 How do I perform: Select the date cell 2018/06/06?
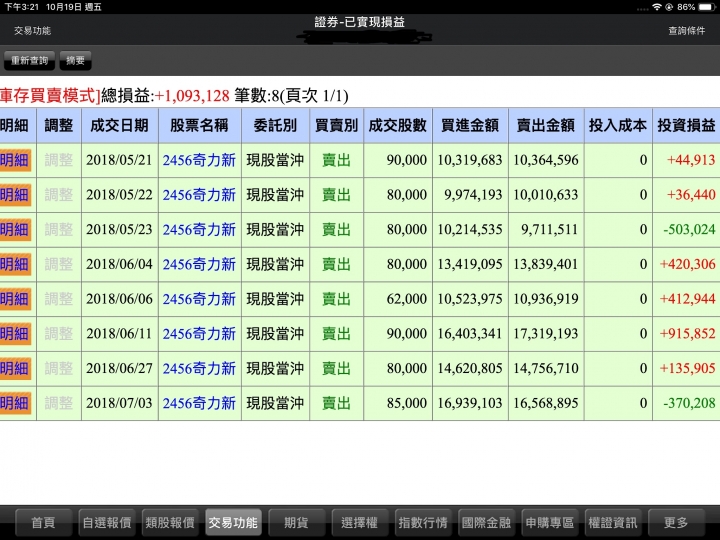coord(119,299)
